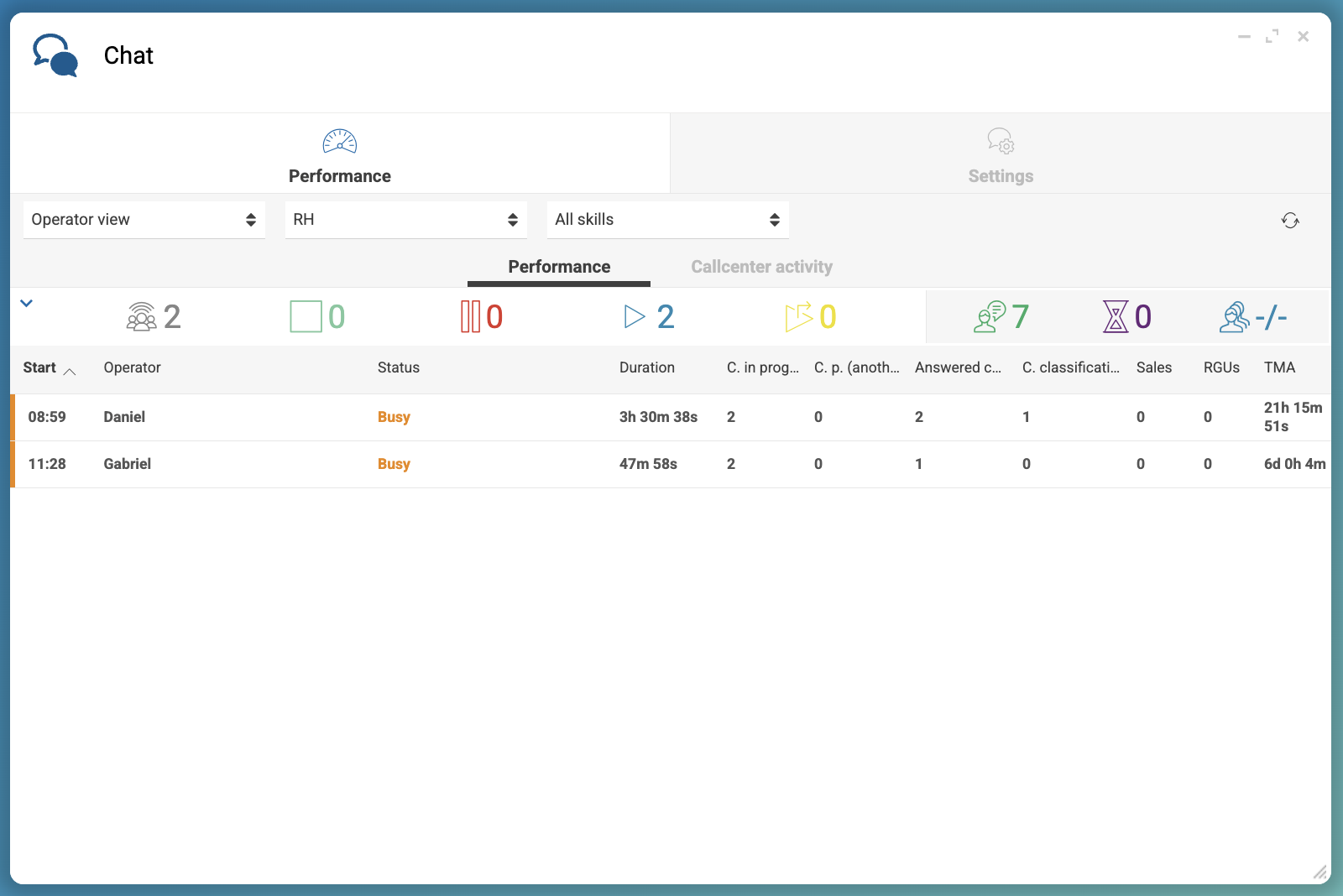1343x896 pixels.
Task: Click the 08:59 start time
Action: click(47, 417)
